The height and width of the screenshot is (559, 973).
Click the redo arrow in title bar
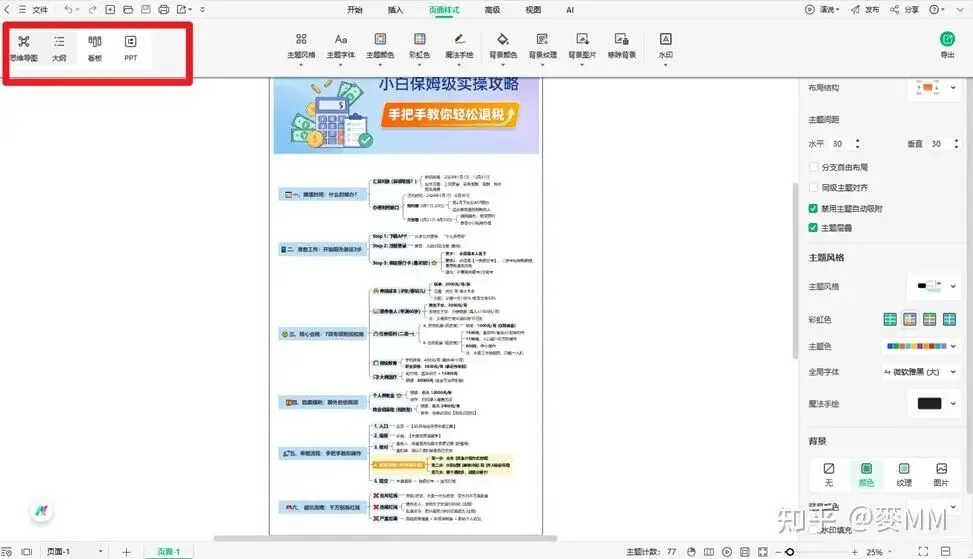[92, 9]
